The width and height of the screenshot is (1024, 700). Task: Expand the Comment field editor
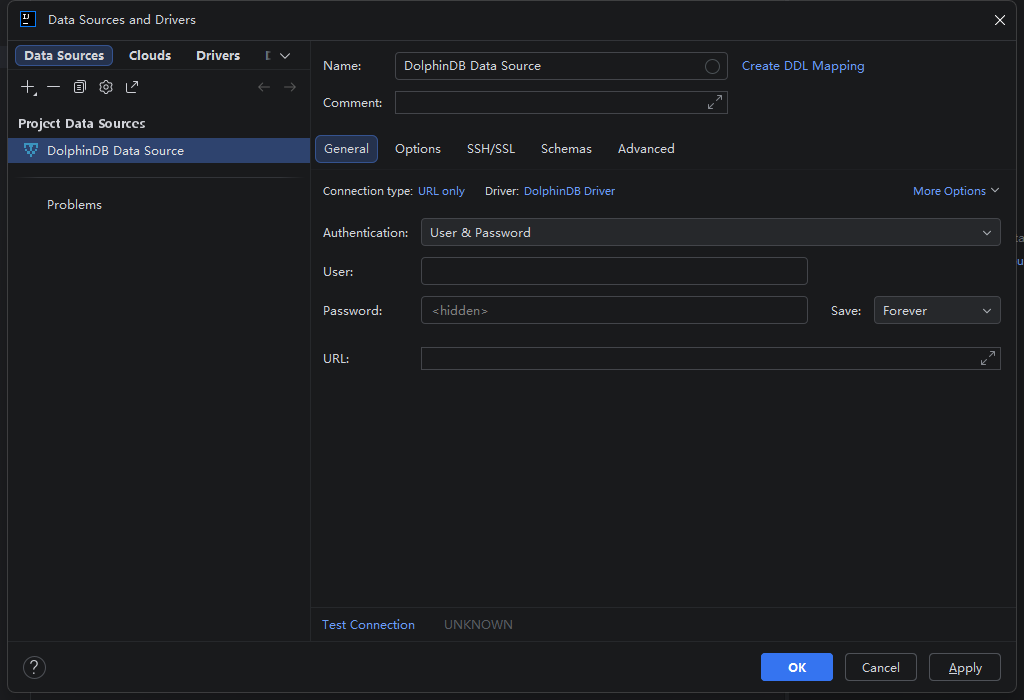coord(715,103)
